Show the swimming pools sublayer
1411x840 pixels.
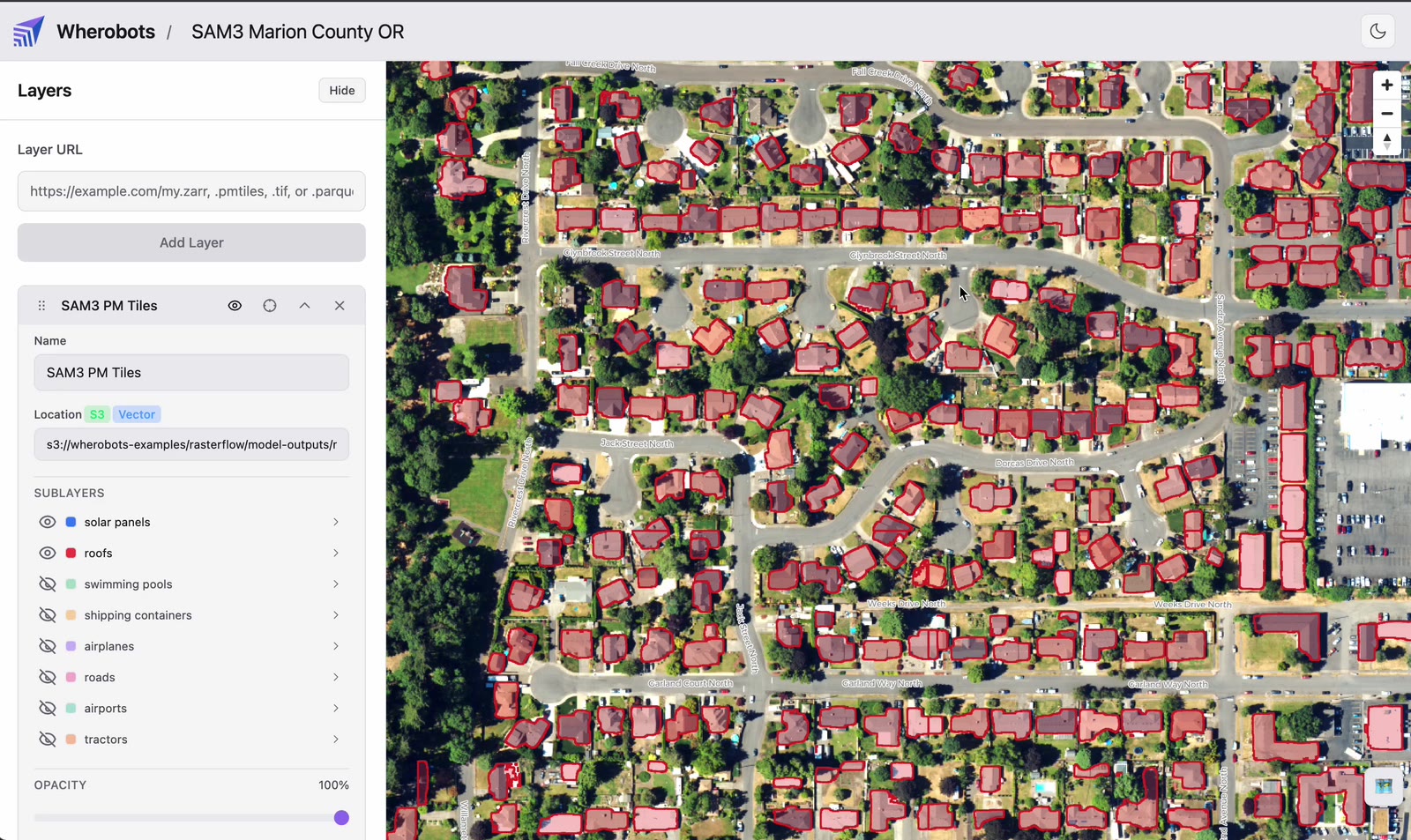[x=48, y=584]
